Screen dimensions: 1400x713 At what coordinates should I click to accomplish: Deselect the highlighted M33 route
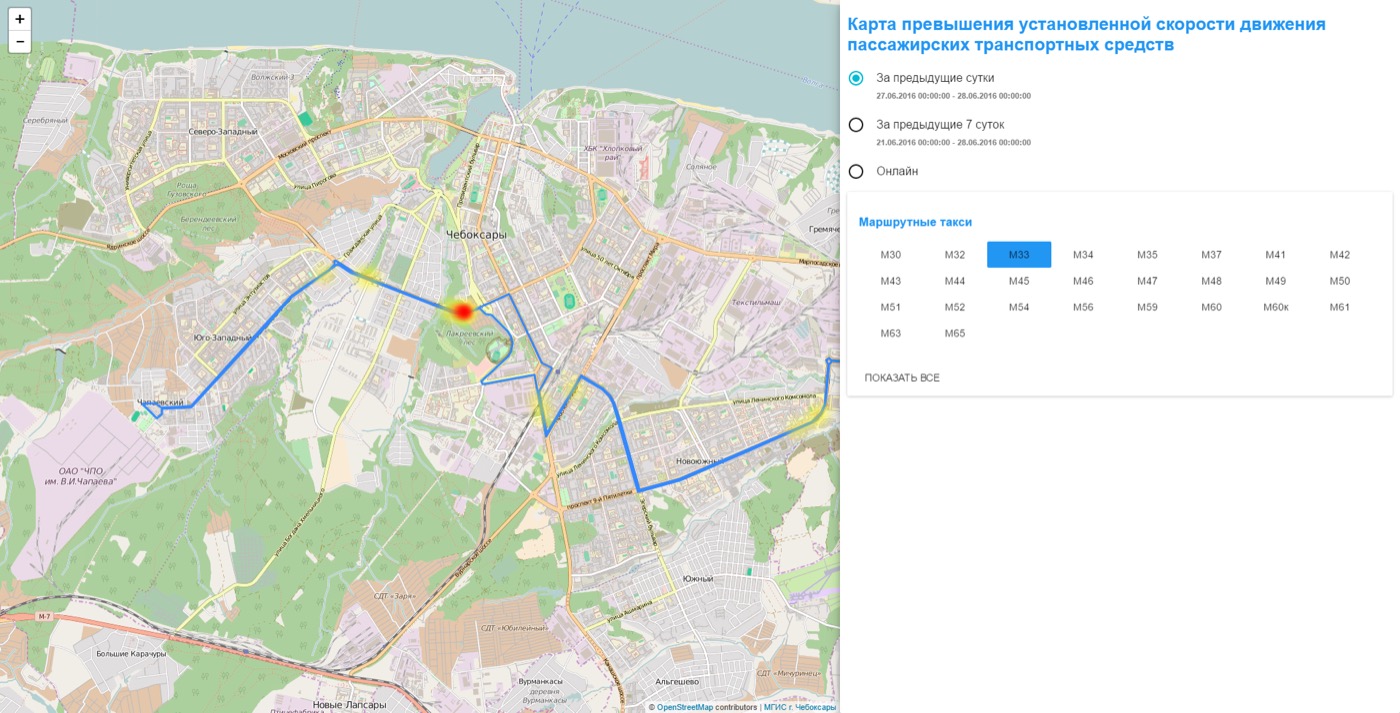click(1019, 255)
